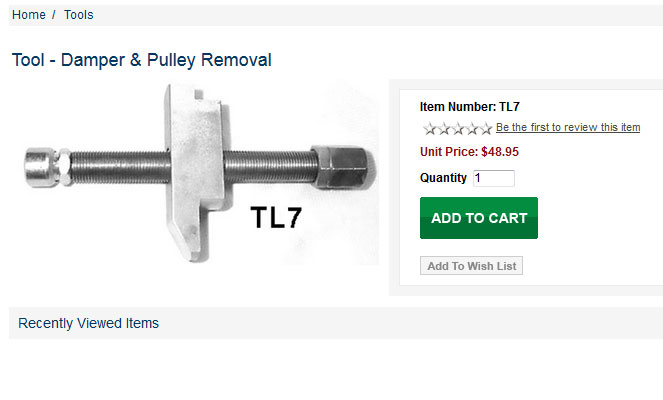
Task: Click the Unit Price $48.95 text
Action: (x=469, y=152)
